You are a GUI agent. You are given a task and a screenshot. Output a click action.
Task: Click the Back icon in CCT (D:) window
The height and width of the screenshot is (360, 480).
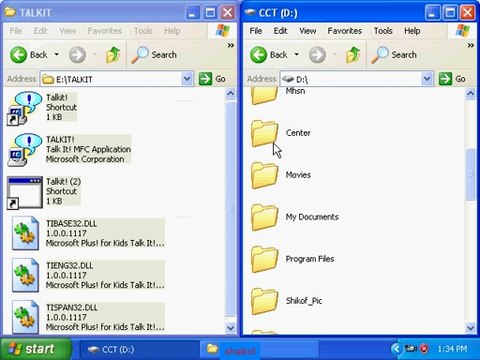[258, 55]
